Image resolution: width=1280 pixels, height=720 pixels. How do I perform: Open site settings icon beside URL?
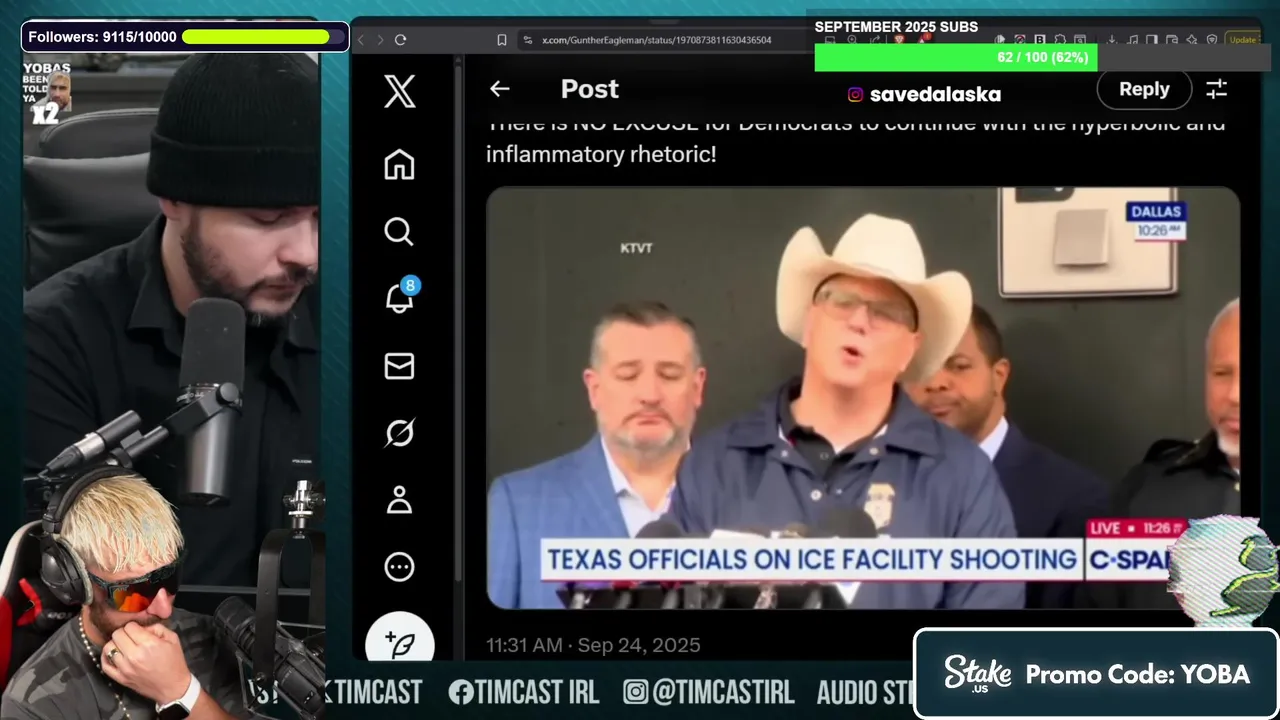528,40
